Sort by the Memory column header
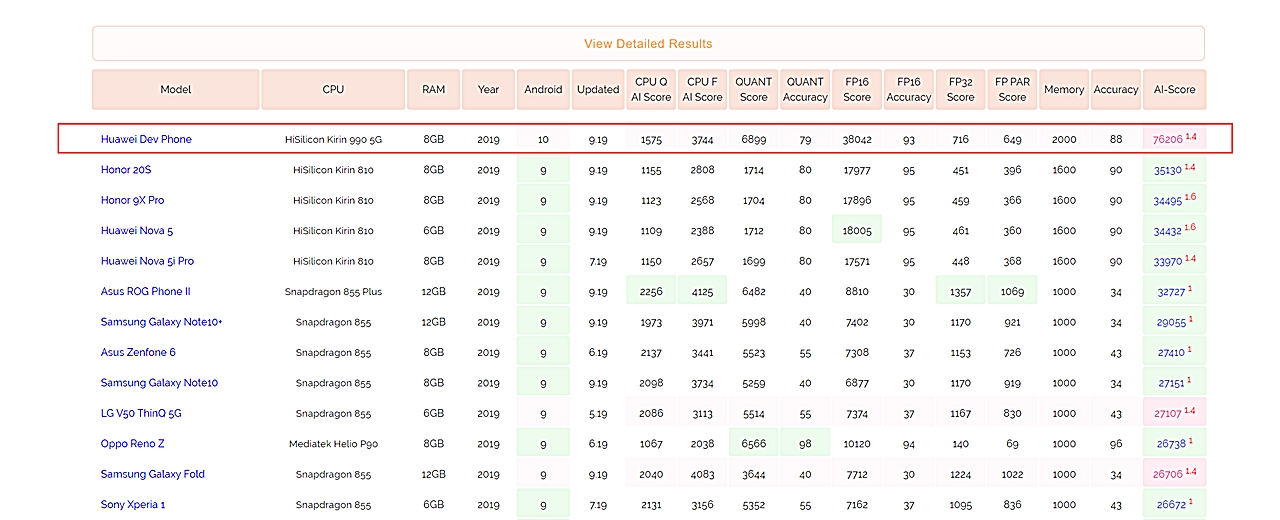Image resolution: width=1280 pixels, height=520 pixels. coord(1064,89)
